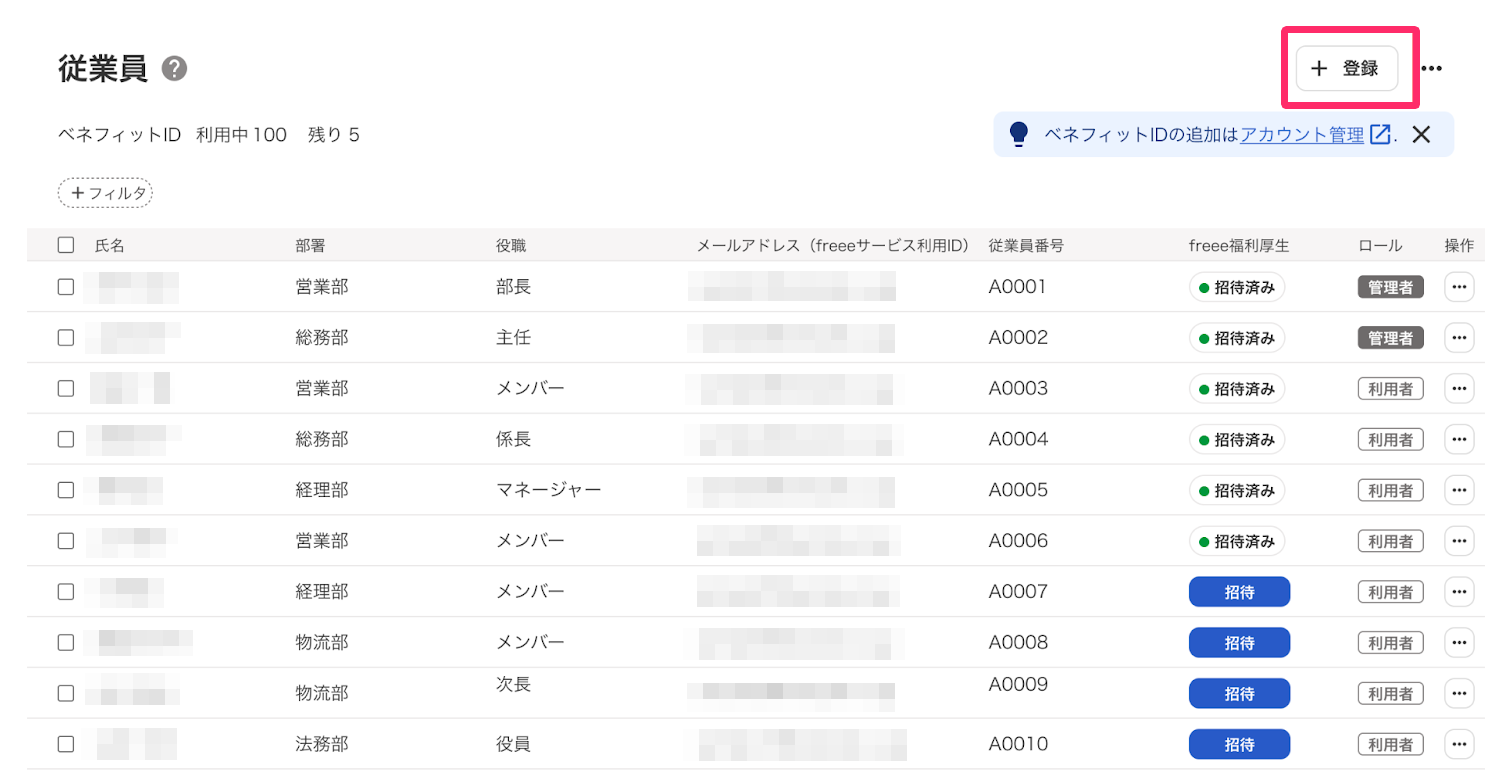Click the 利用者 role badge for employee A0004

pos(1390,439)
